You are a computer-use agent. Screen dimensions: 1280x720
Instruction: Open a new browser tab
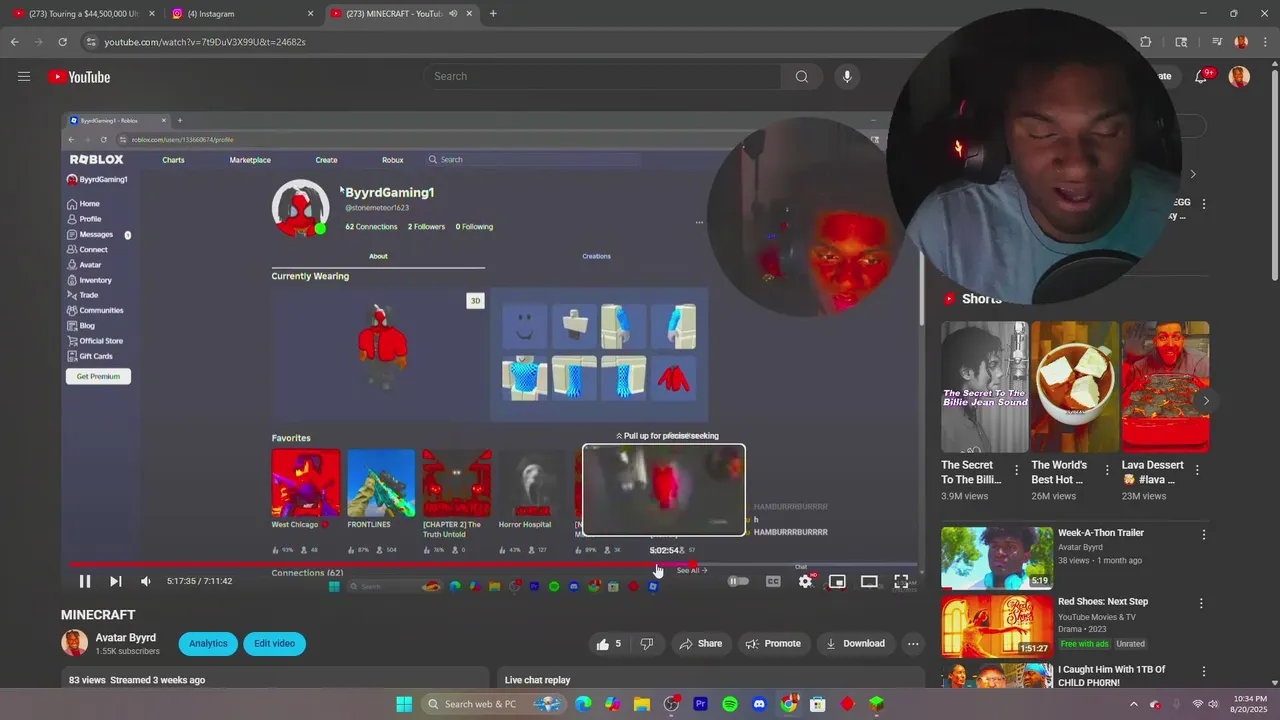[x=493, y=14]
